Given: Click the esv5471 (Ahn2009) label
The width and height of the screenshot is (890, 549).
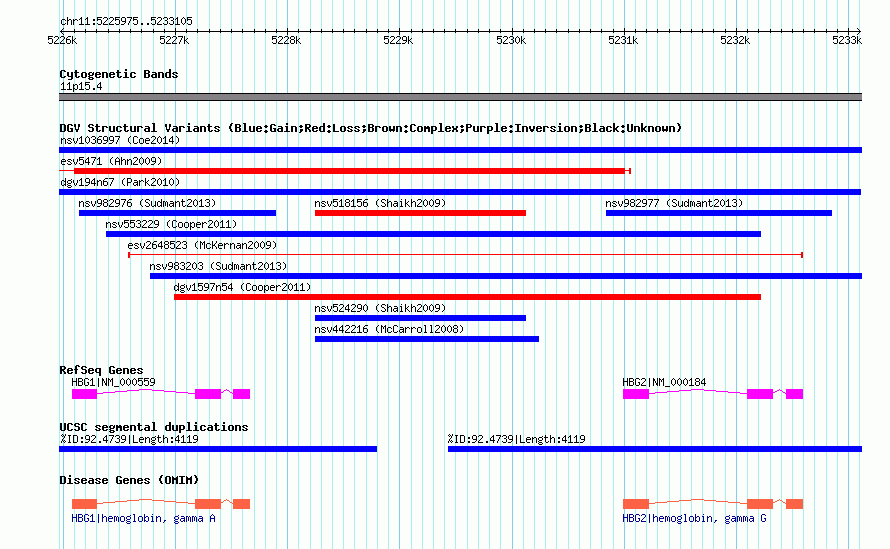Looking at the screenshot, I should (111, 161).
